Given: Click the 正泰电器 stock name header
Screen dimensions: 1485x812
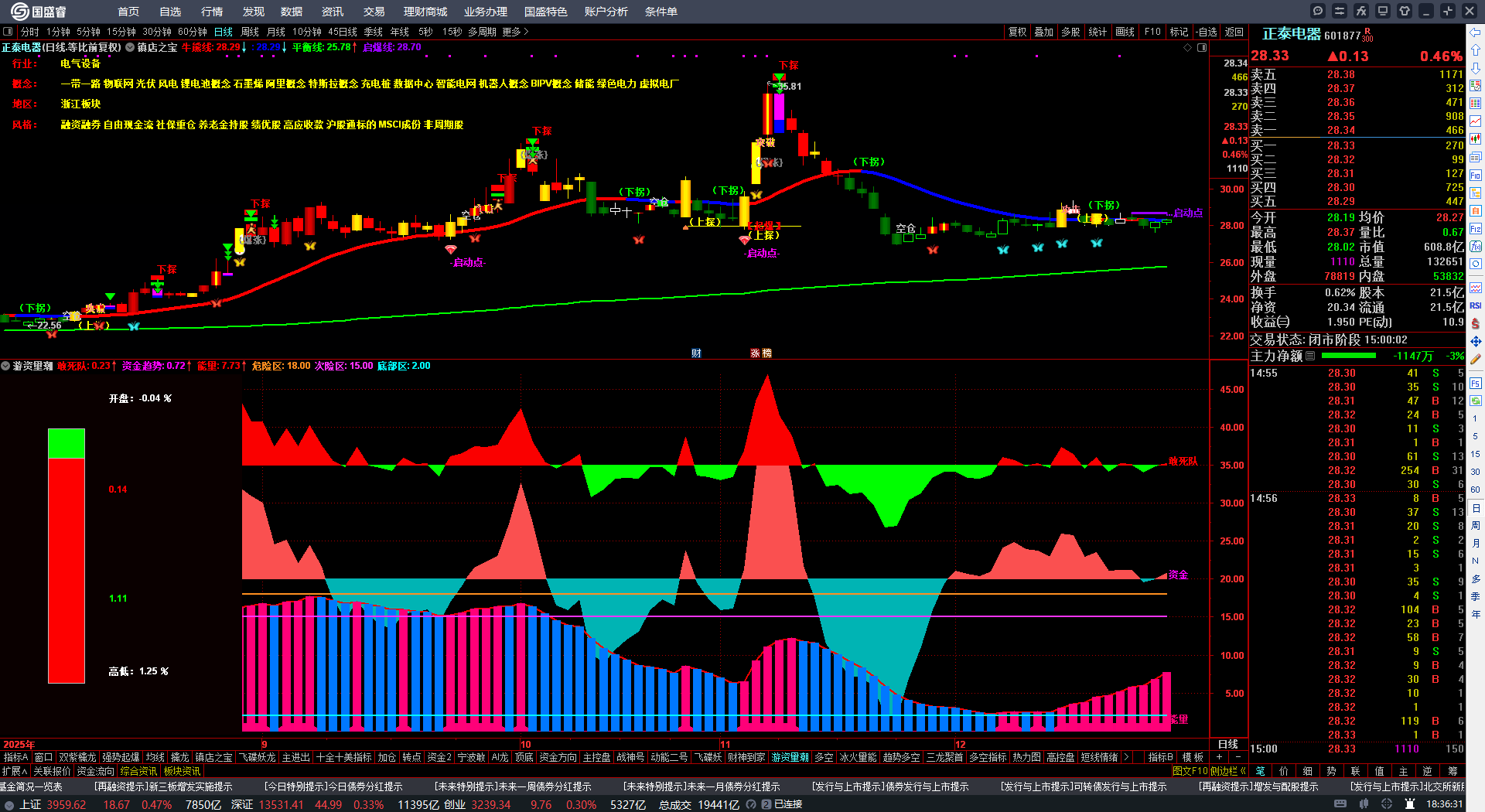Looking at the screenshot, I should tap(1292, 34).
